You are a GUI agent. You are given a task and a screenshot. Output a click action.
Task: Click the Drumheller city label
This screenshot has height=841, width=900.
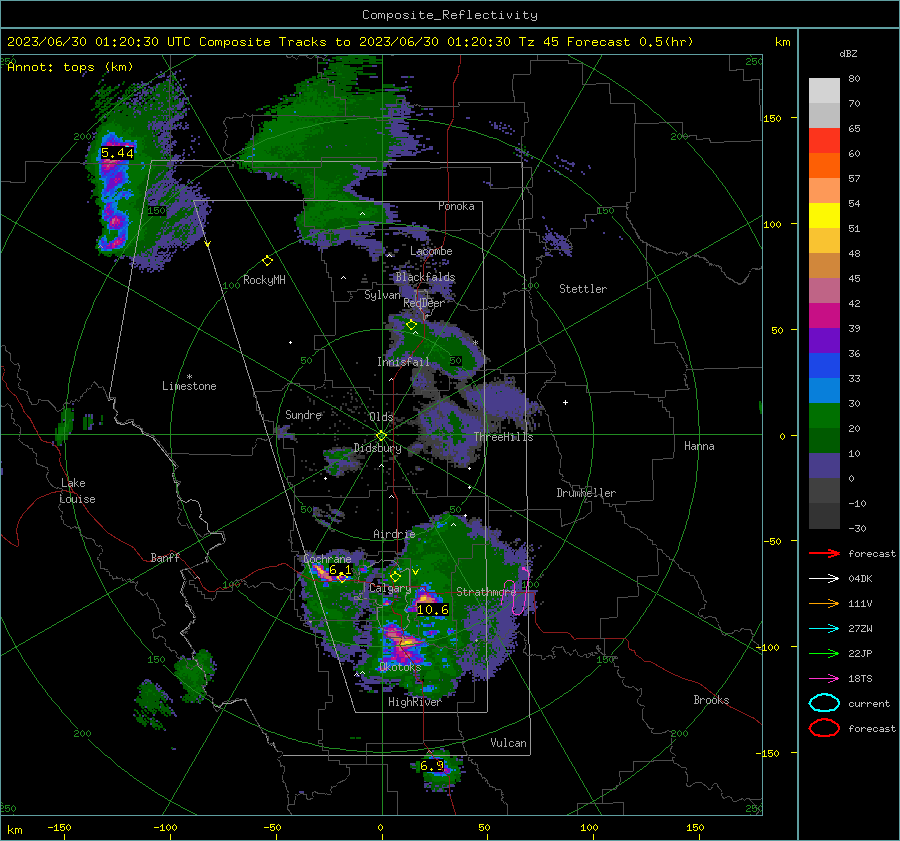(586, 493)
